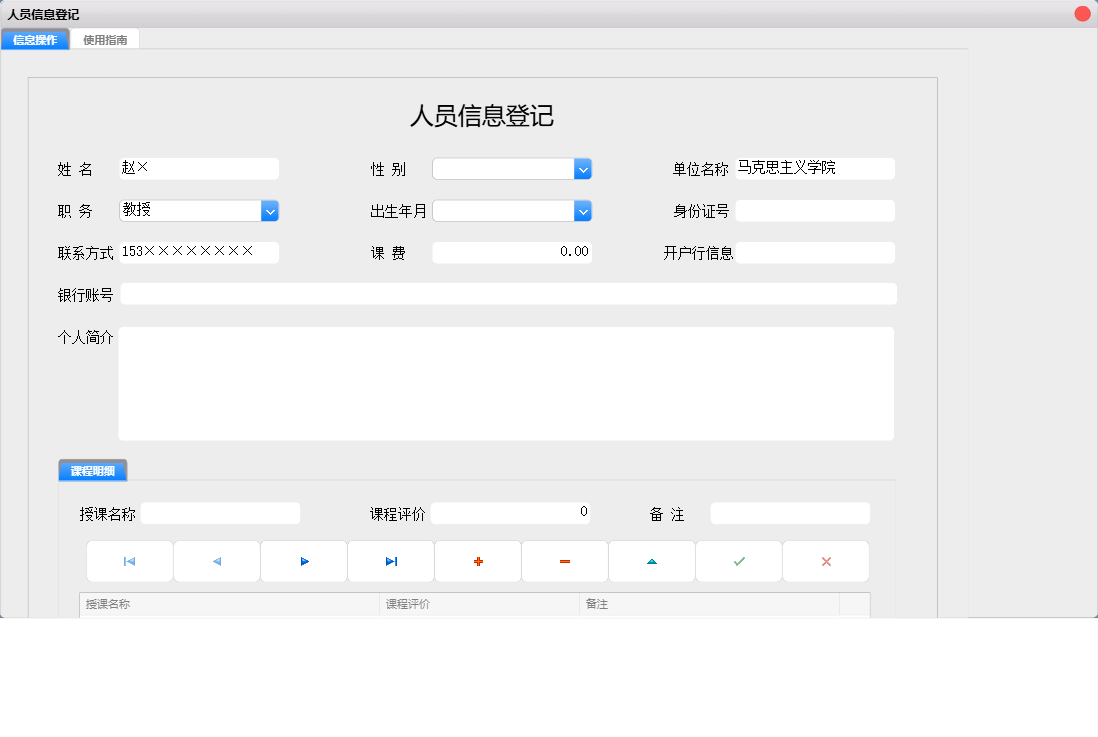Add a new course record with plus icon
This screenshot has width=1098, height=737.
477,561
